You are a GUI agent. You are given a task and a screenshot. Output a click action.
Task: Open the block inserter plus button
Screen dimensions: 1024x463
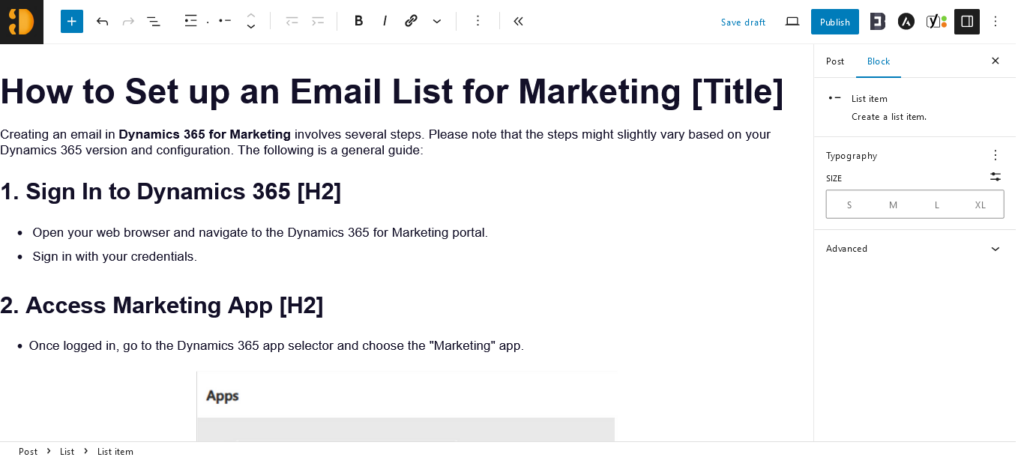pyautogui.click(x=72, y=22)
